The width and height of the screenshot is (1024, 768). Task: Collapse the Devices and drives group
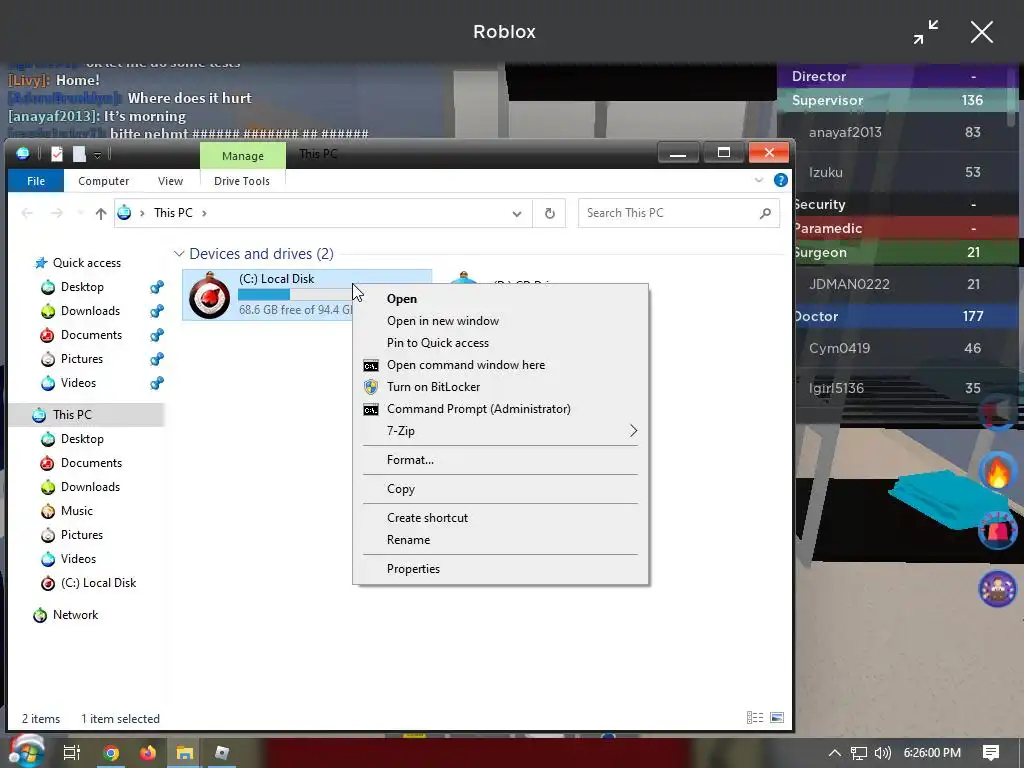(178, 253)
